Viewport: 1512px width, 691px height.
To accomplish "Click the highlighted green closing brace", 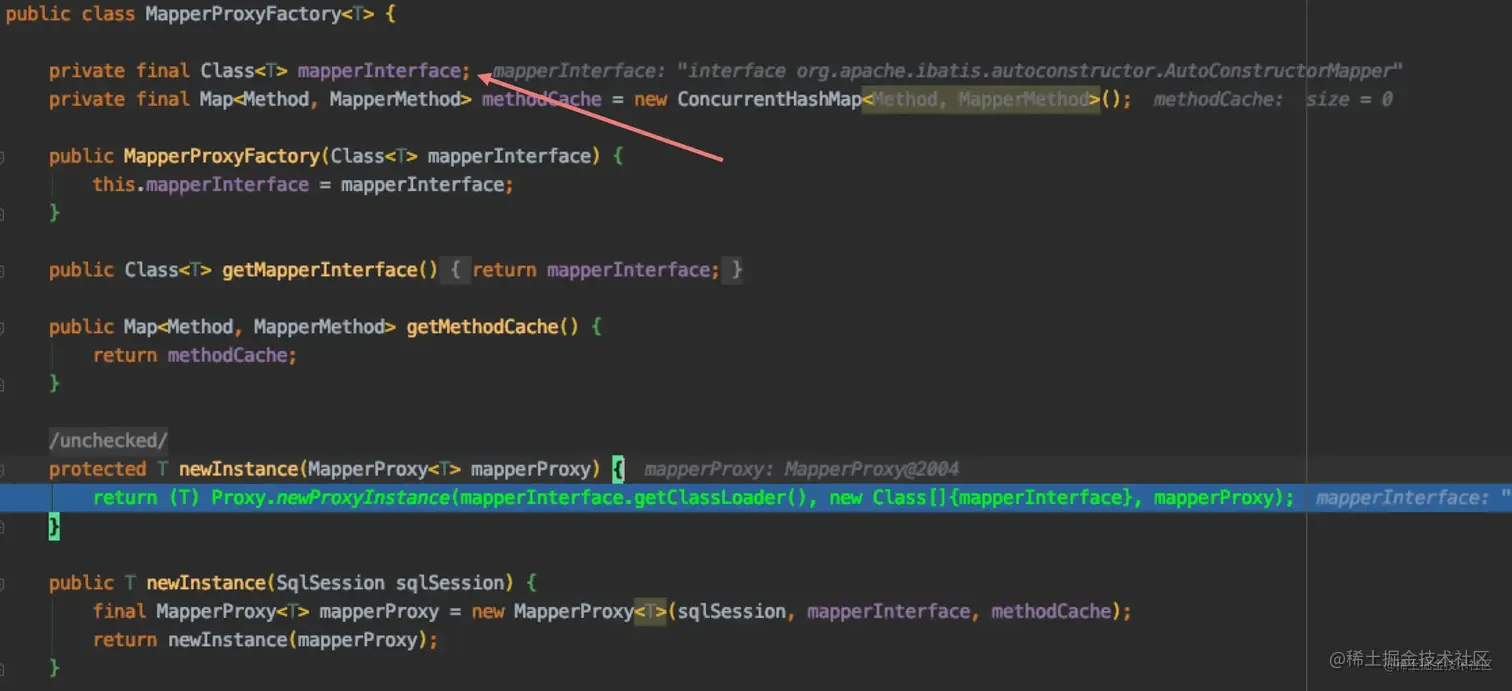I will (54, 526).
